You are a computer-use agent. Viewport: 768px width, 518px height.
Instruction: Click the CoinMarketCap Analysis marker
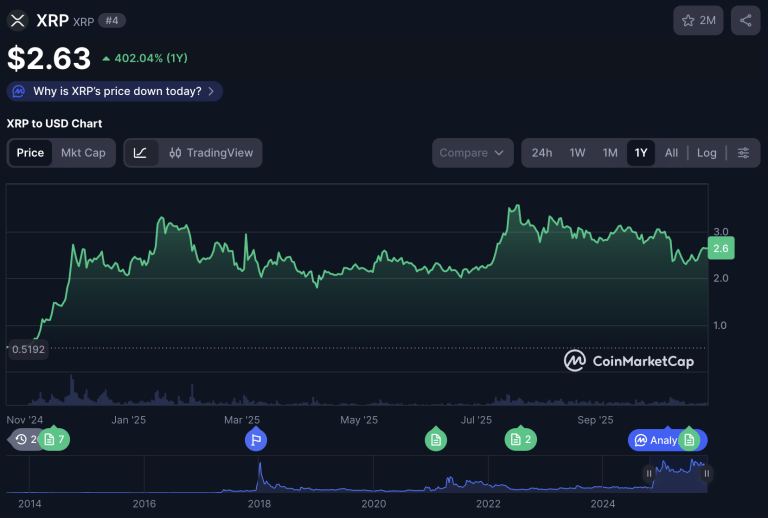point(654,439)
